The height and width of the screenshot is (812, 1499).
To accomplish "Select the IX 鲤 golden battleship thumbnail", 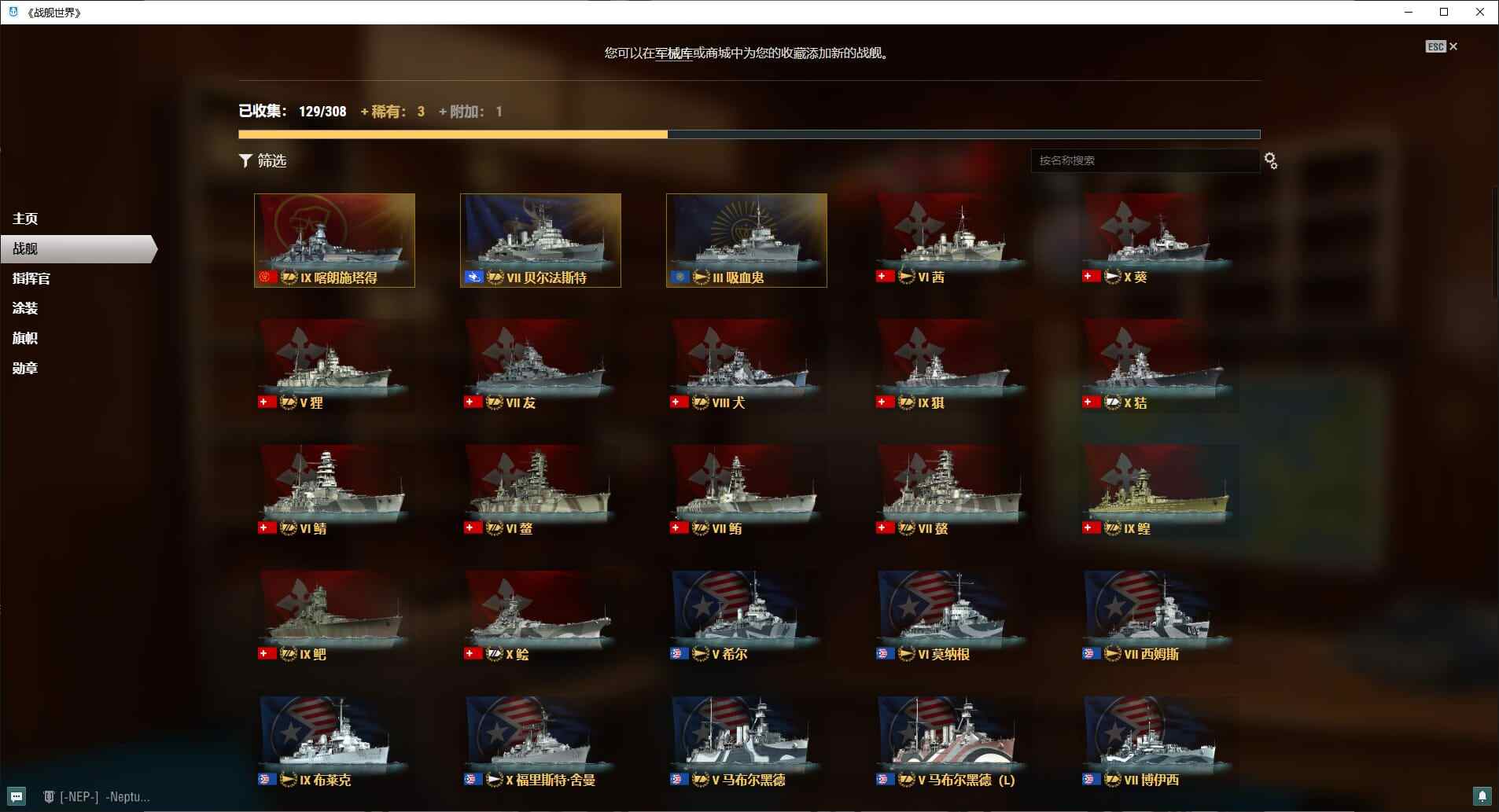I will pyautogui.click(x=1158, y=491).
